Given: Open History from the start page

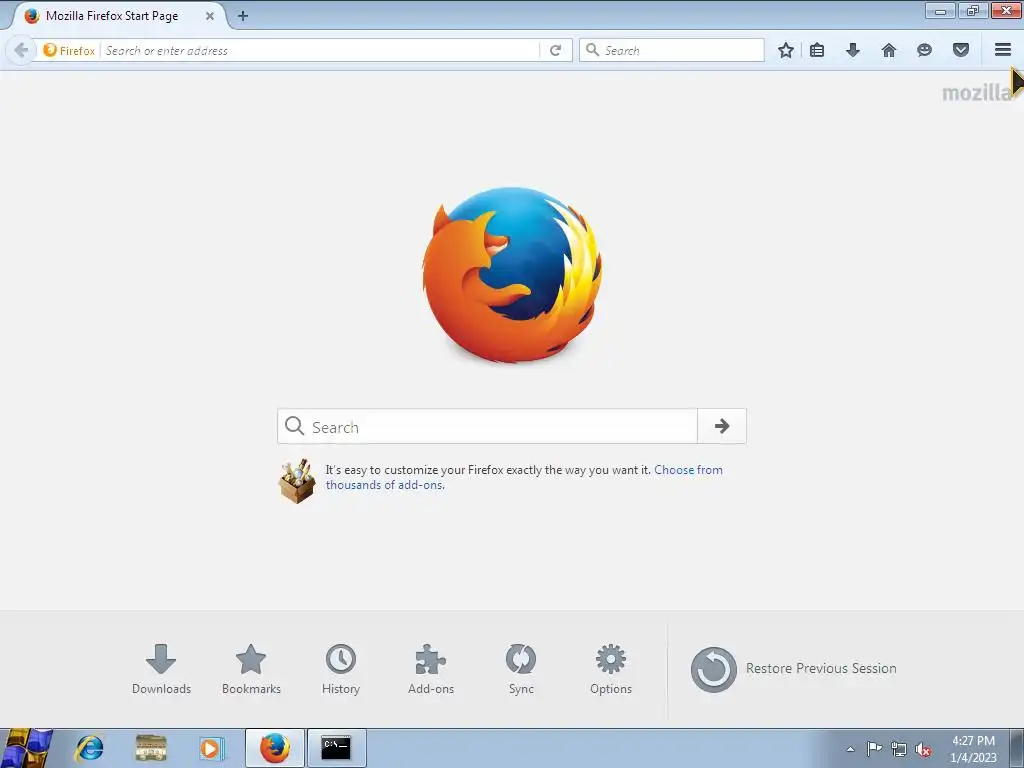Looking at the screenshot, I should coord(341,669).
